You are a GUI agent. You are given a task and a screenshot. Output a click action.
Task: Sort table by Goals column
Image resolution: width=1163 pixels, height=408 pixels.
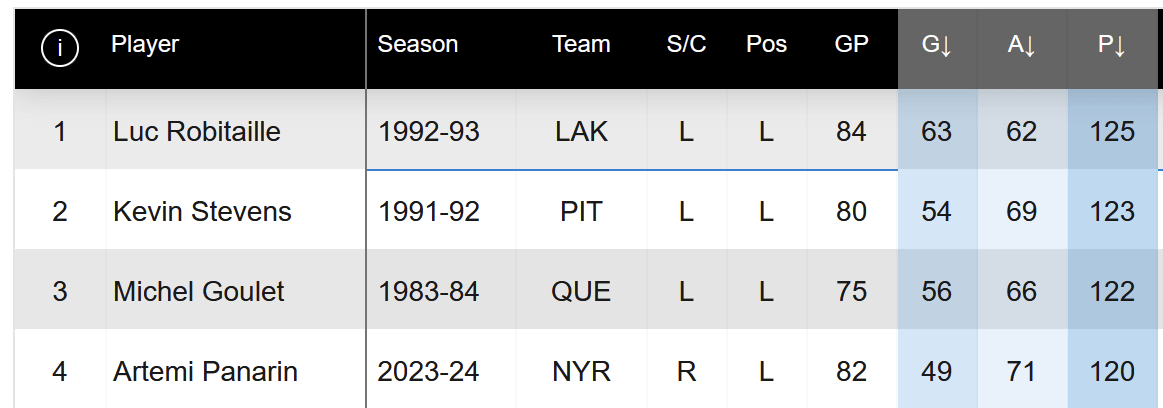coord(936,45)
